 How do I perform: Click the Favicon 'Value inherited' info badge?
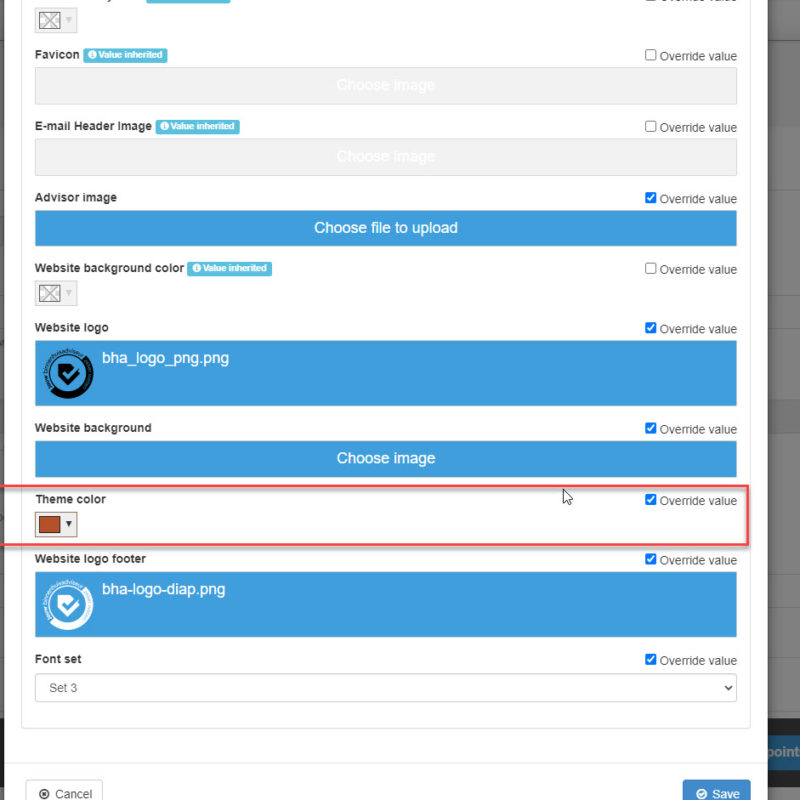pos(125,55)
